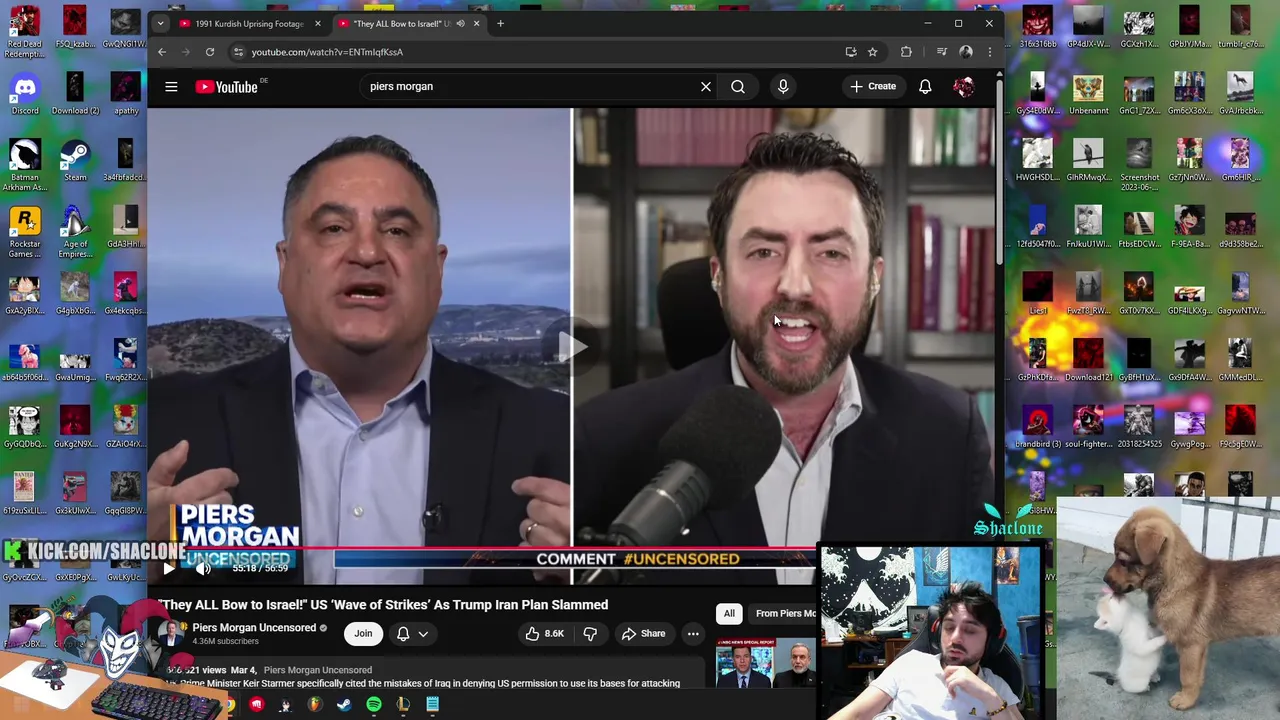Run the search with magnifier button
1280x720 pixels.
click(x=738, y=86)
